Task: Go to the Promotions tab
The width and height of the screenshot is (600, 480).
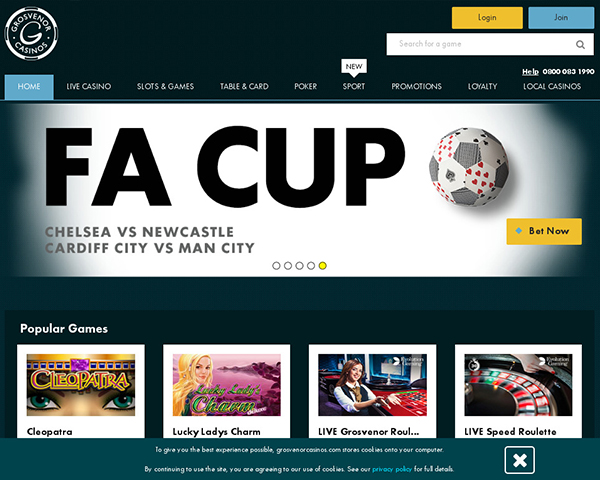Action: pyautogui.click(x=416, y=87)
